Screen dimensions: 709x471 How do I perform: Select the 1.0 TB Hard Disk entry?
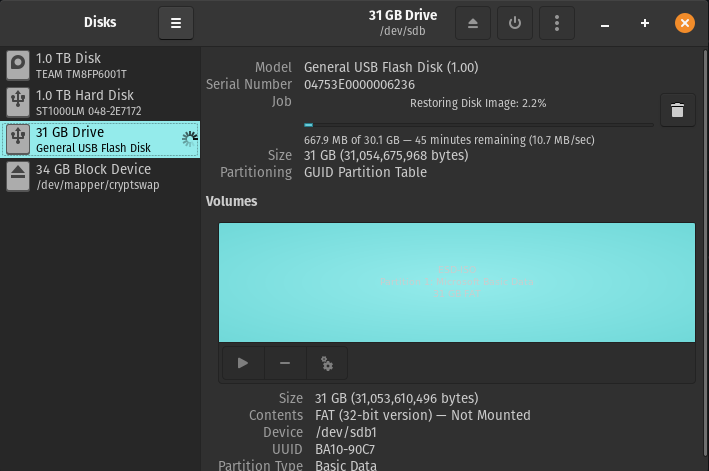pyautogui.click(x=100, y=103)
